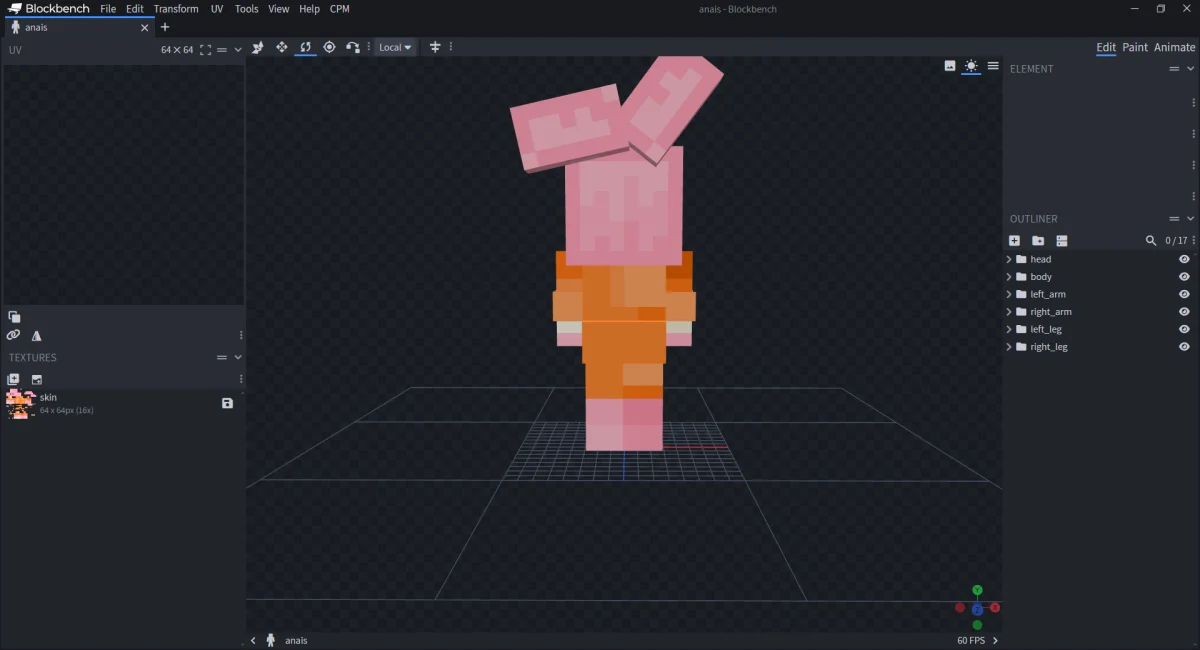
Task: Open the Local transform space dropdown
Action: click(x=395, y=47)
